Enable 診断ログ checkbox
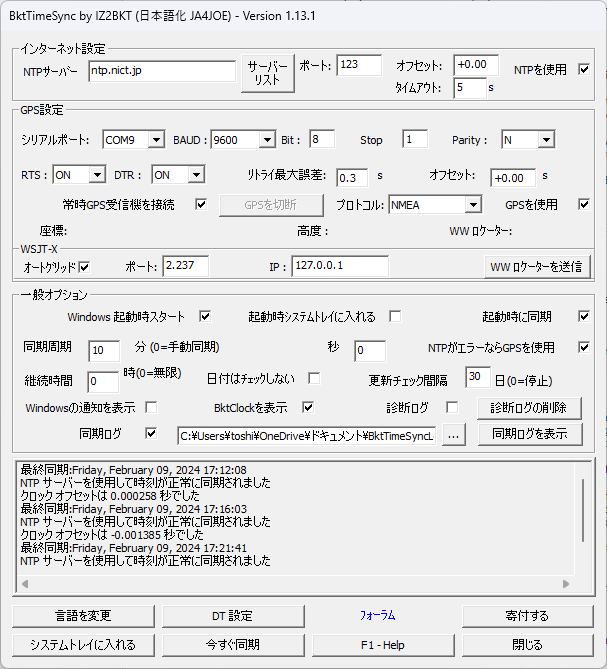This screenshot has width=607, height=669. tap(452, 407)
